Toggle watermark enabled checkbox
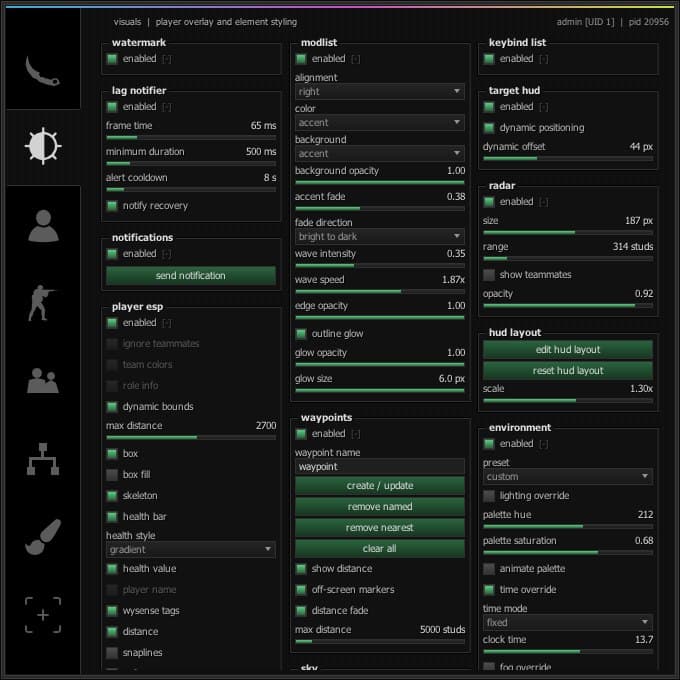Screen dimensions: 680x680 (x=112, y=59)
